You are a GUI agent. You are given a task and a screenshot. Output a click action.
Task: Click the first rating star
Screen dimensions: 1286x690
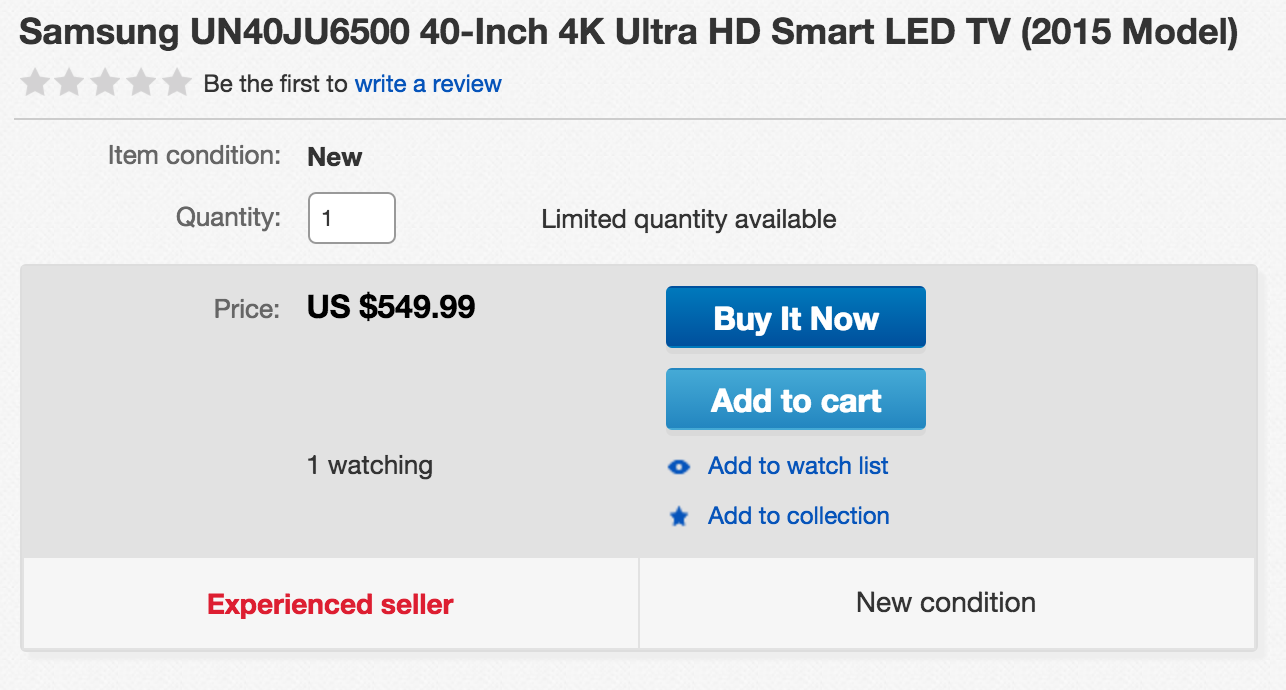click(x=35, y=83)
